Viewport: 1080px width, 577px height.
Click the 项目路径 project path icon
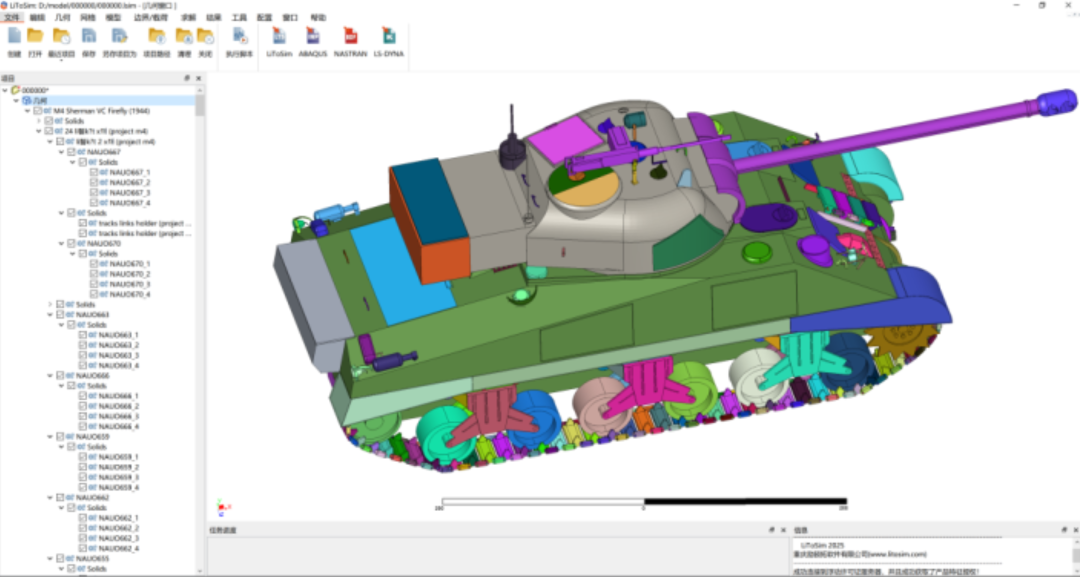coord(156,36)
